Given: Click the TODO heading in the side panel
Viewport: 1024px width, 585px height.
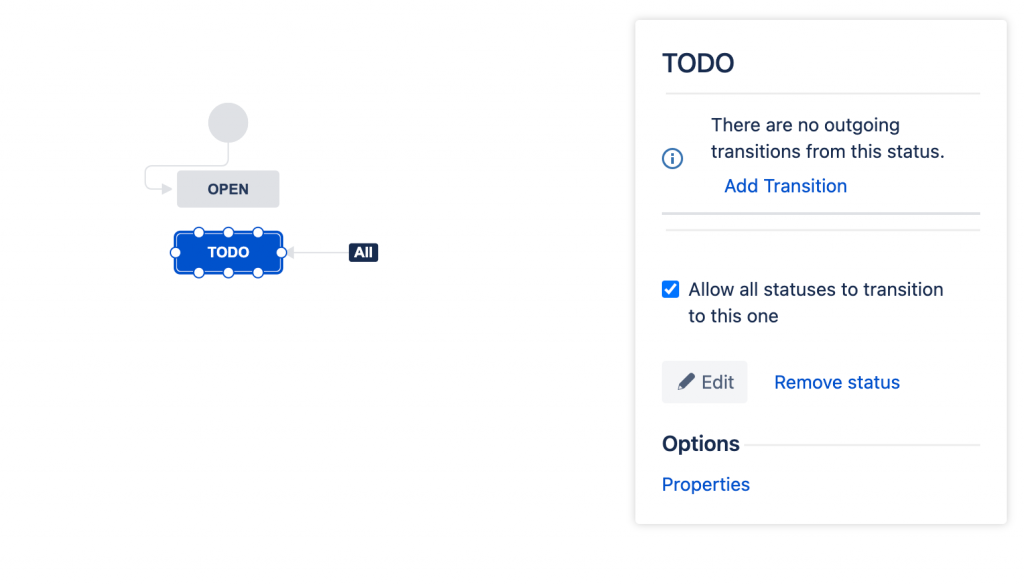Looking at the screenshot, I should point(698,63).
